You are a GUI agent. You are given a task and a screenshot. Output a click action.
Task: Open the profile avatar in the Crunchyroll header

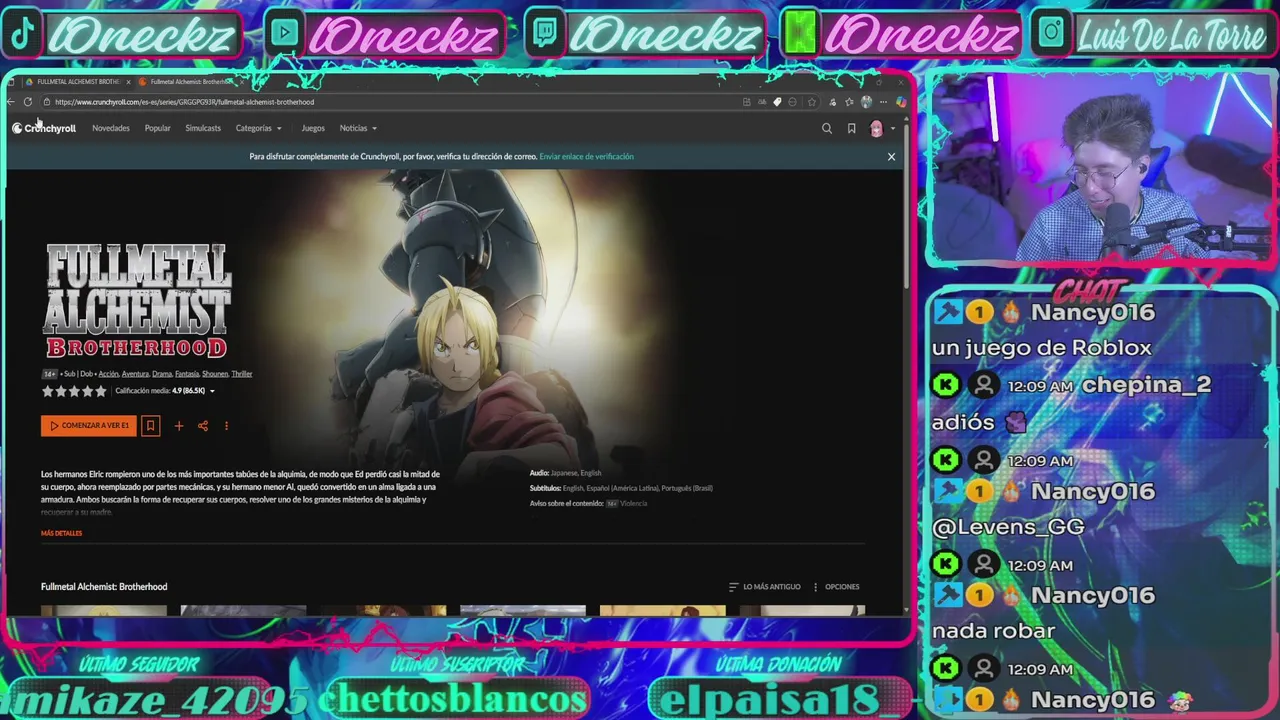(x=877, y=128)
